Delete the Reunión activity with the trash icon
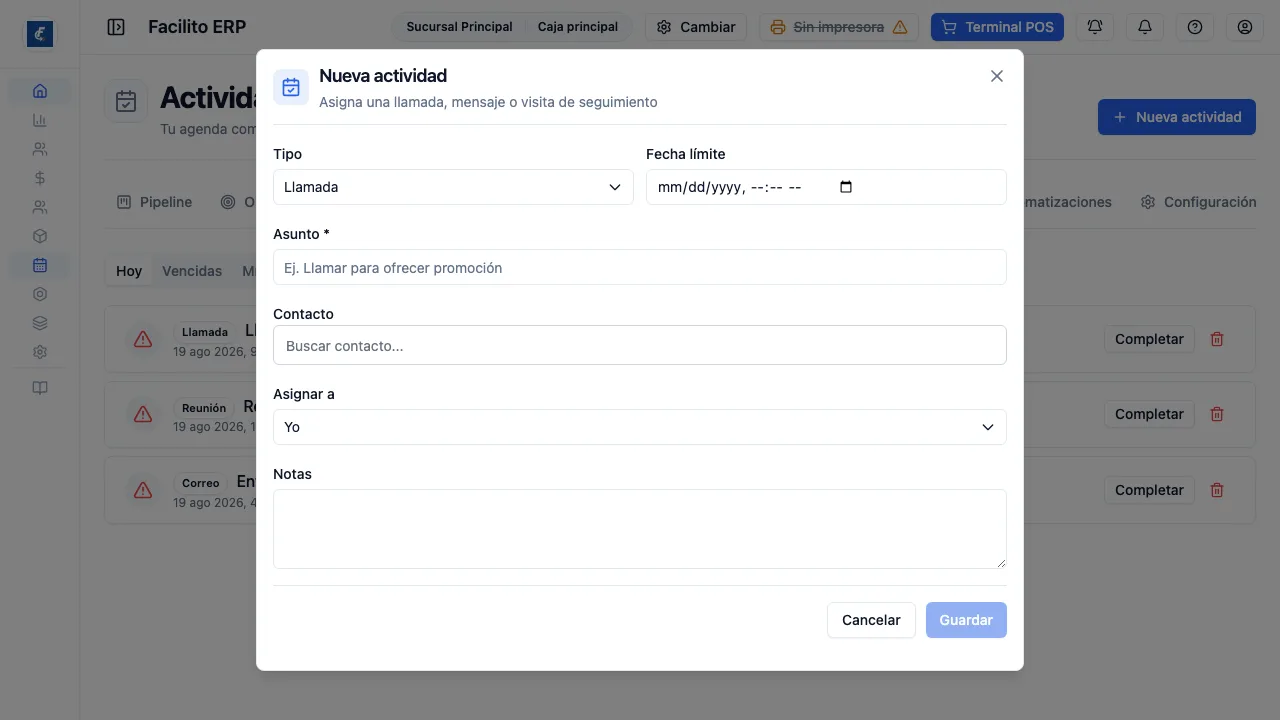 (1217, 414)
